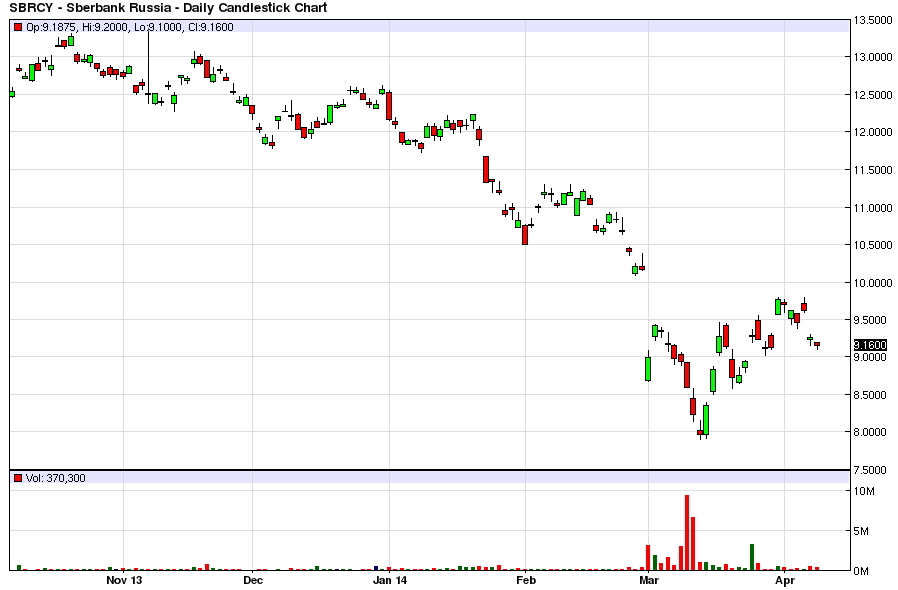The width and height of the screenshot is (898, 590).
Task: Click the 'Dec' date axis label
Action: click(253, 580)
